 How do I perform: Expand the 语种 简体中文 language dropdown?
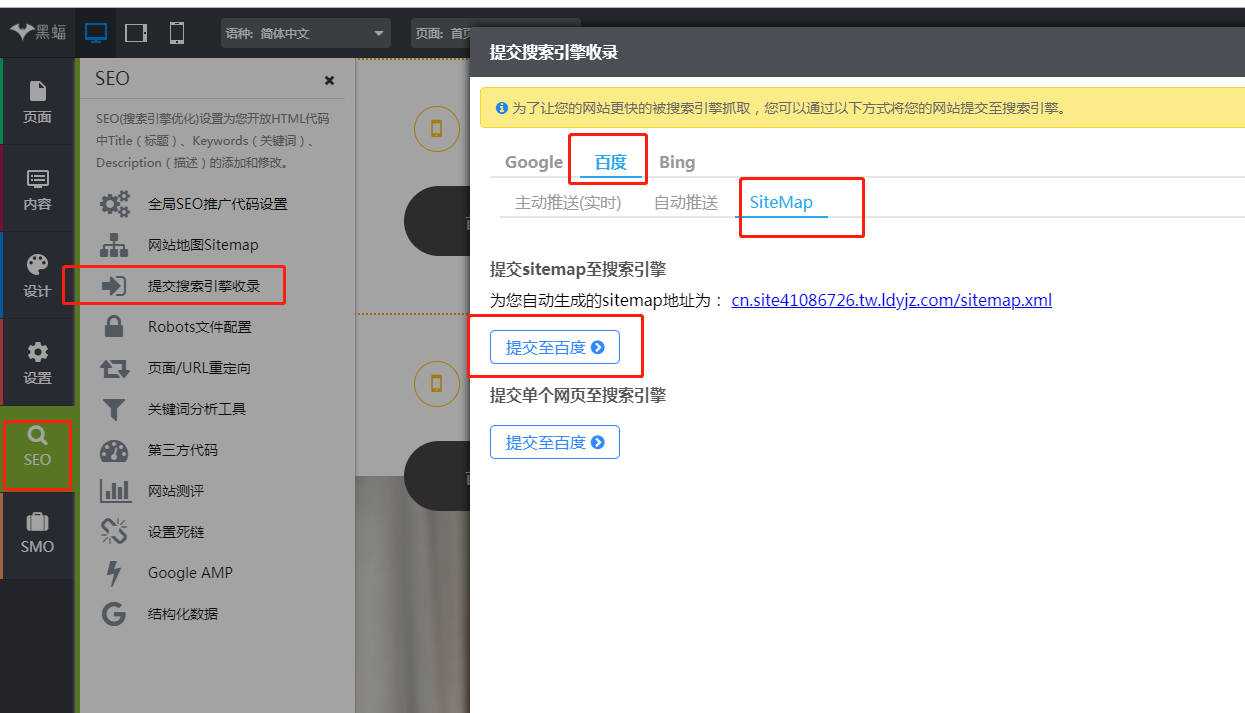pos(305,33)
